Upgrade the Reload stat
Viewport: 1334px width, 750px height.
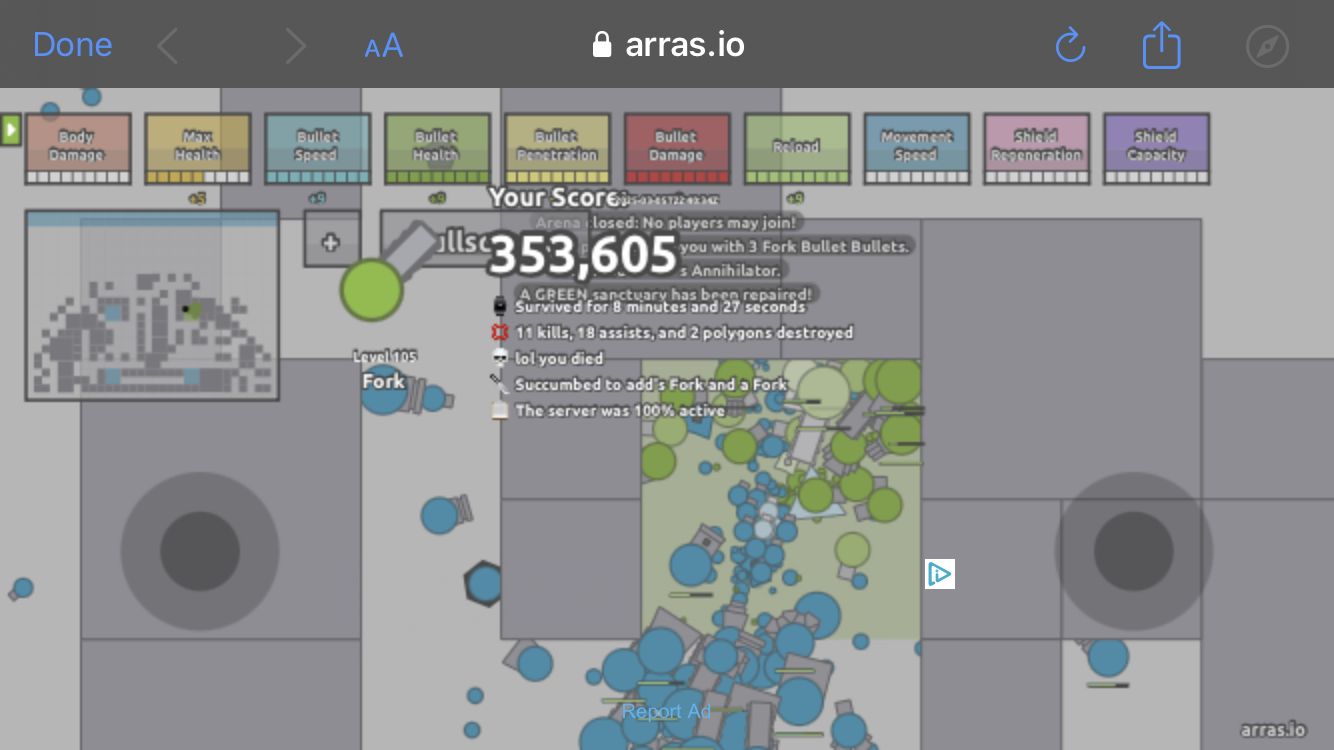[x=798, y=149]
